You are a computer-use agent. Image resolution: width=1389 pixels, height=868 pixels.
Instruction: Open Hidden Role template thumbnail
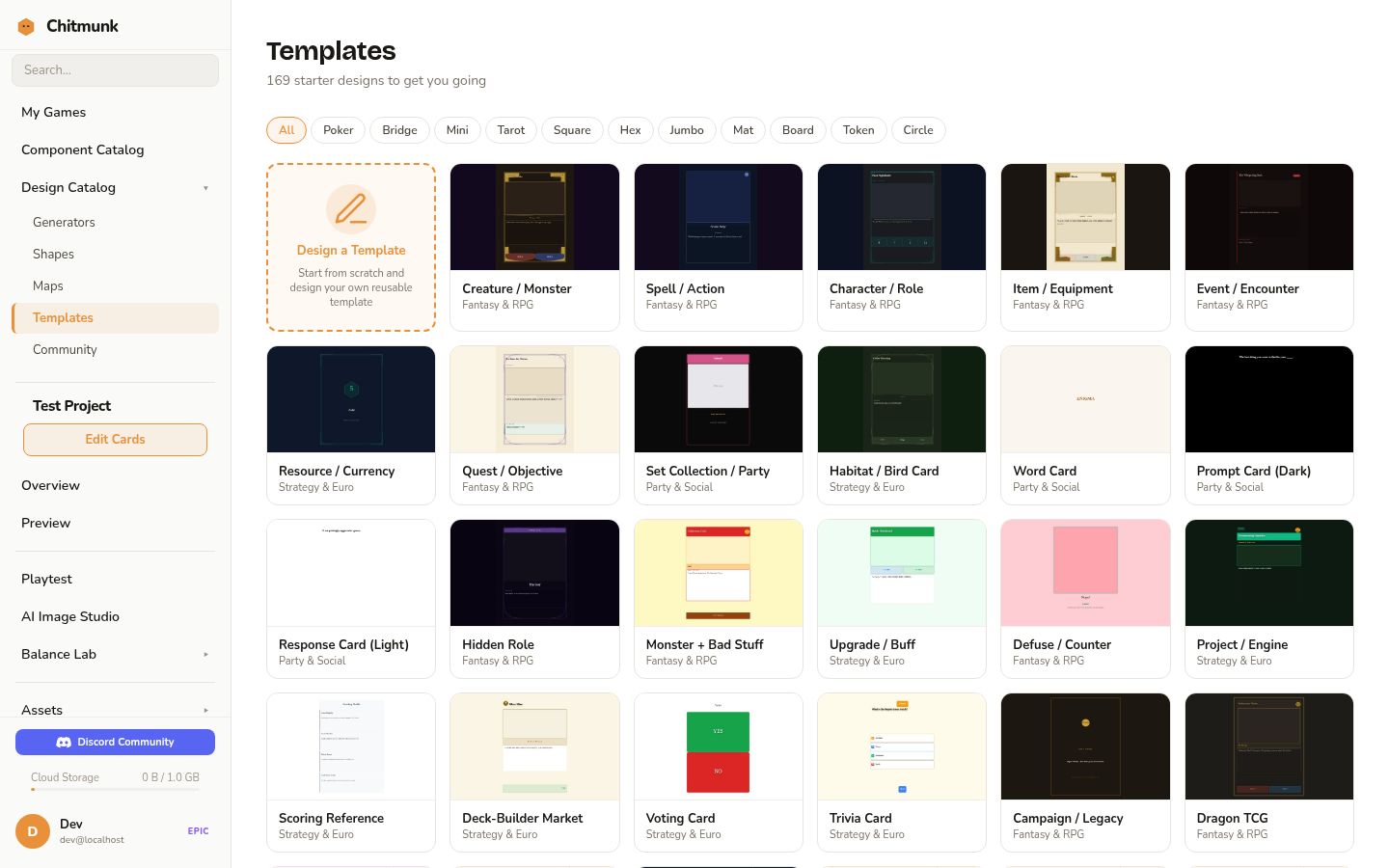tap(534, 573)
